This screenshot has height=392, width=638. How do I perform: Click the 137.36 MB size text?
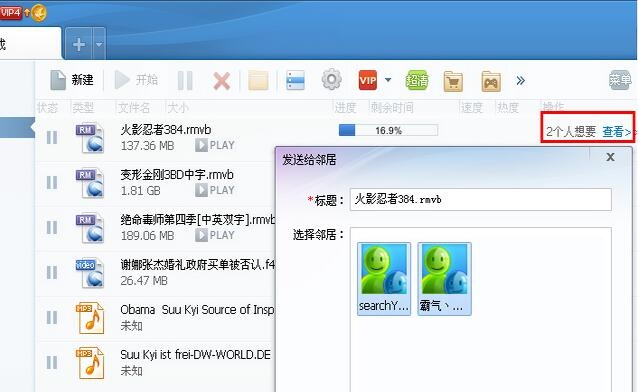(147, 146)
